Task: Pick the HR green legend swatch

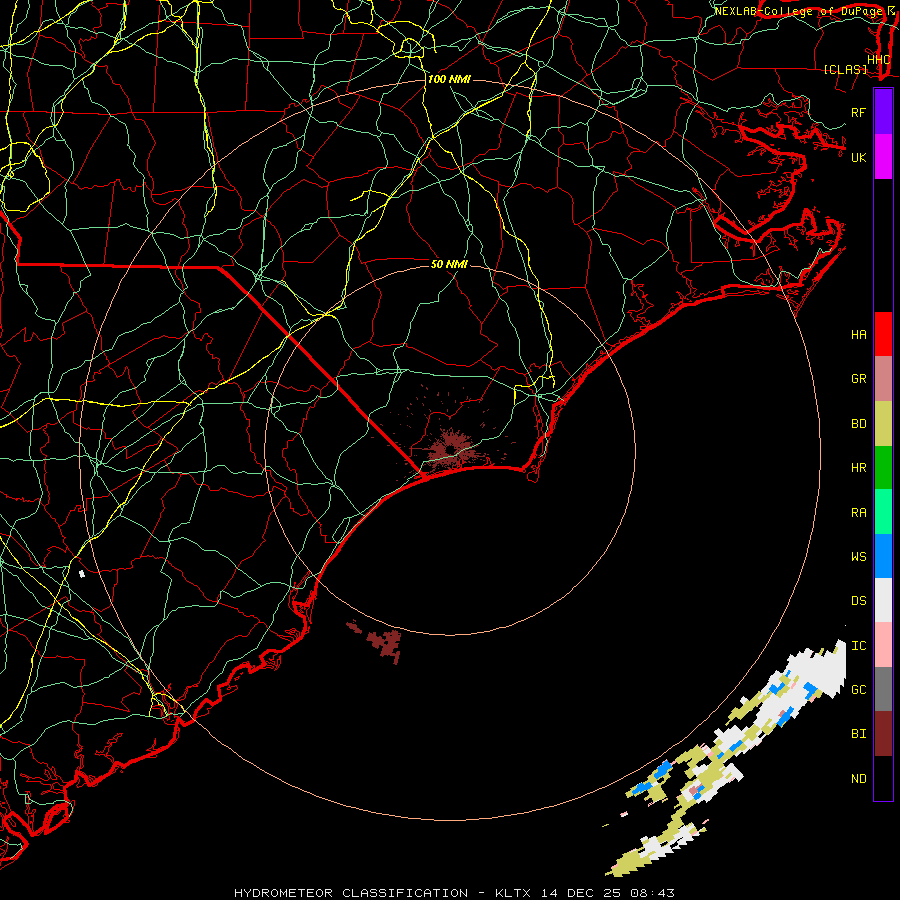Action: (x=883, y=468)
